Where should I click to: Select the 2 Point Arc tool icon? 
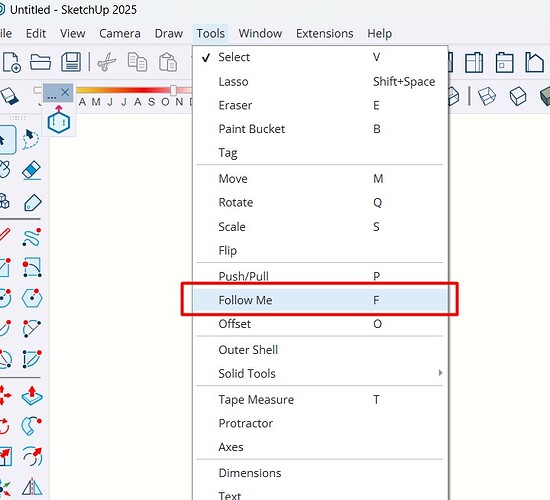(x=32, y=328)
